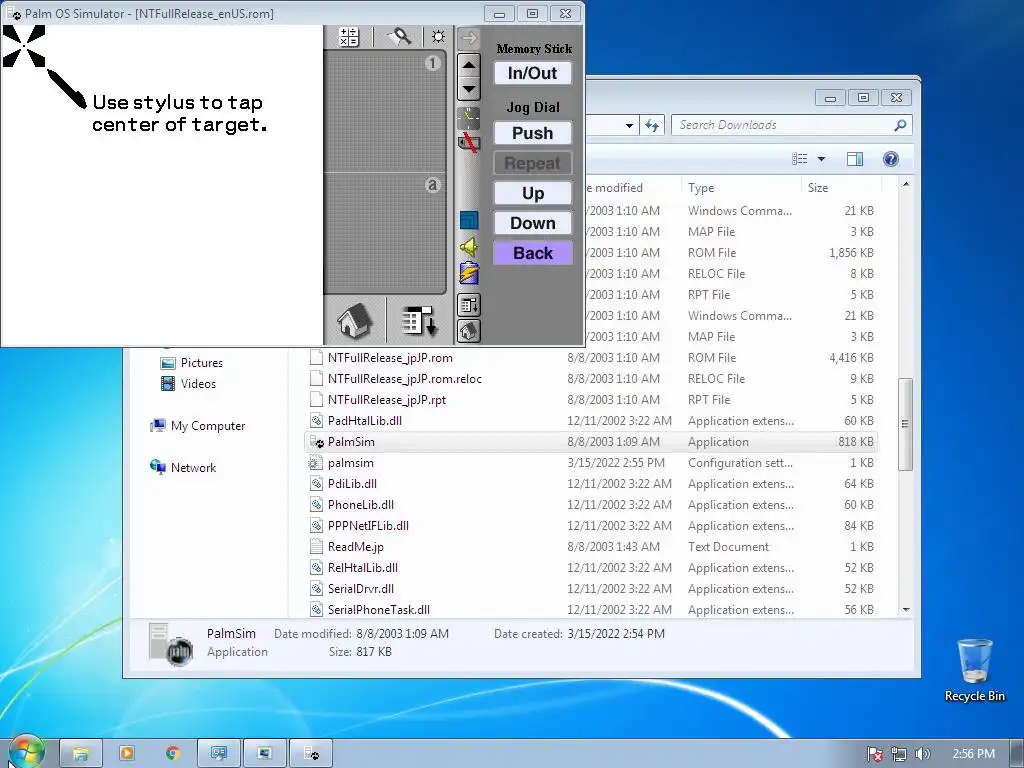Click the scroll-down arrow of the file list

(906, 609)
